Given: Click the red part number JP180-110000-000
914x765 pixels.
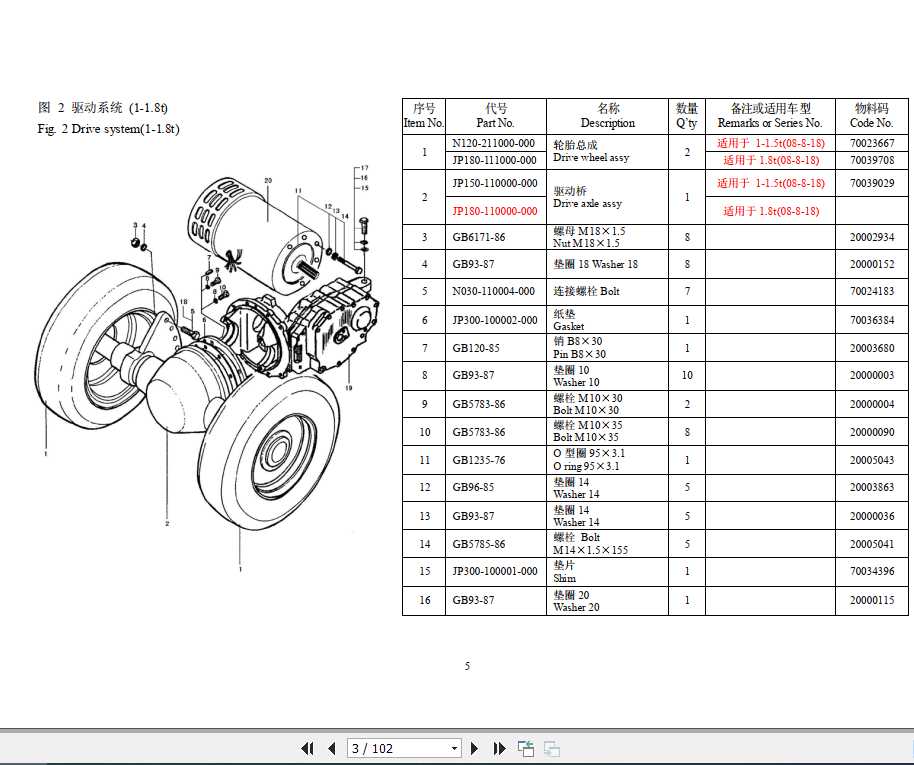Looking at the screenshot, I should pos(493,211).
